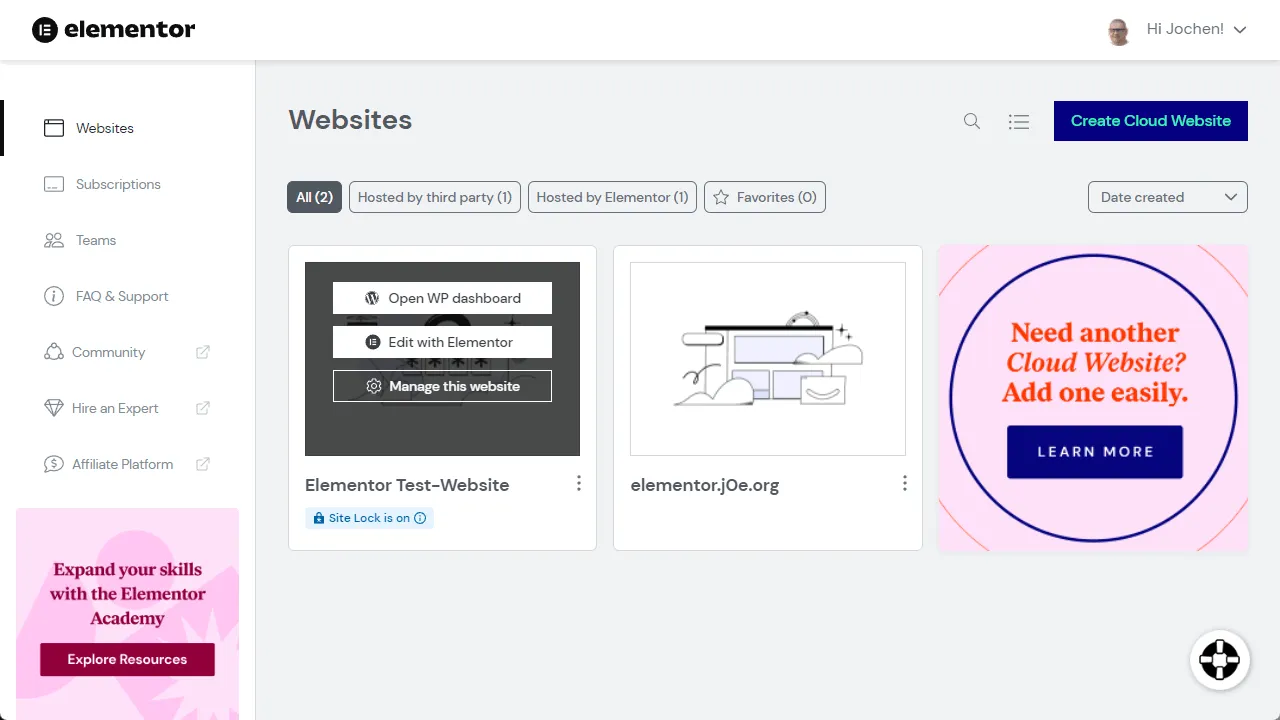Filter by Hosted by third party (1)

coord(435,197)
